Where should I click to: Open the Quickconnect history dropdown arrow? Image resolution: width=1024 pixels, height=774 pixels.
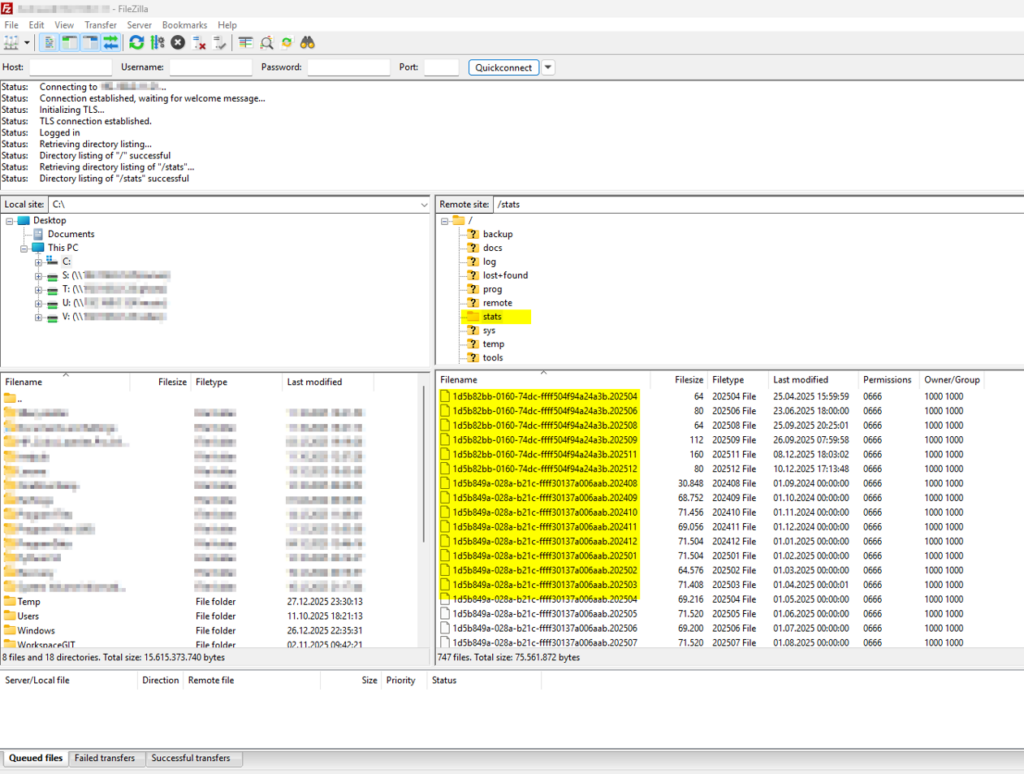coord(548,67)
